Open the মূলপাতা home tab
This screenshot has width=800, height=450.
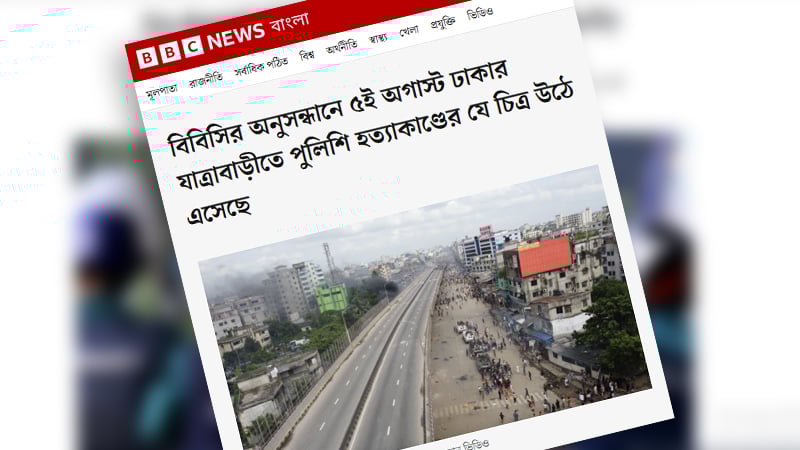tap(161, 91)
